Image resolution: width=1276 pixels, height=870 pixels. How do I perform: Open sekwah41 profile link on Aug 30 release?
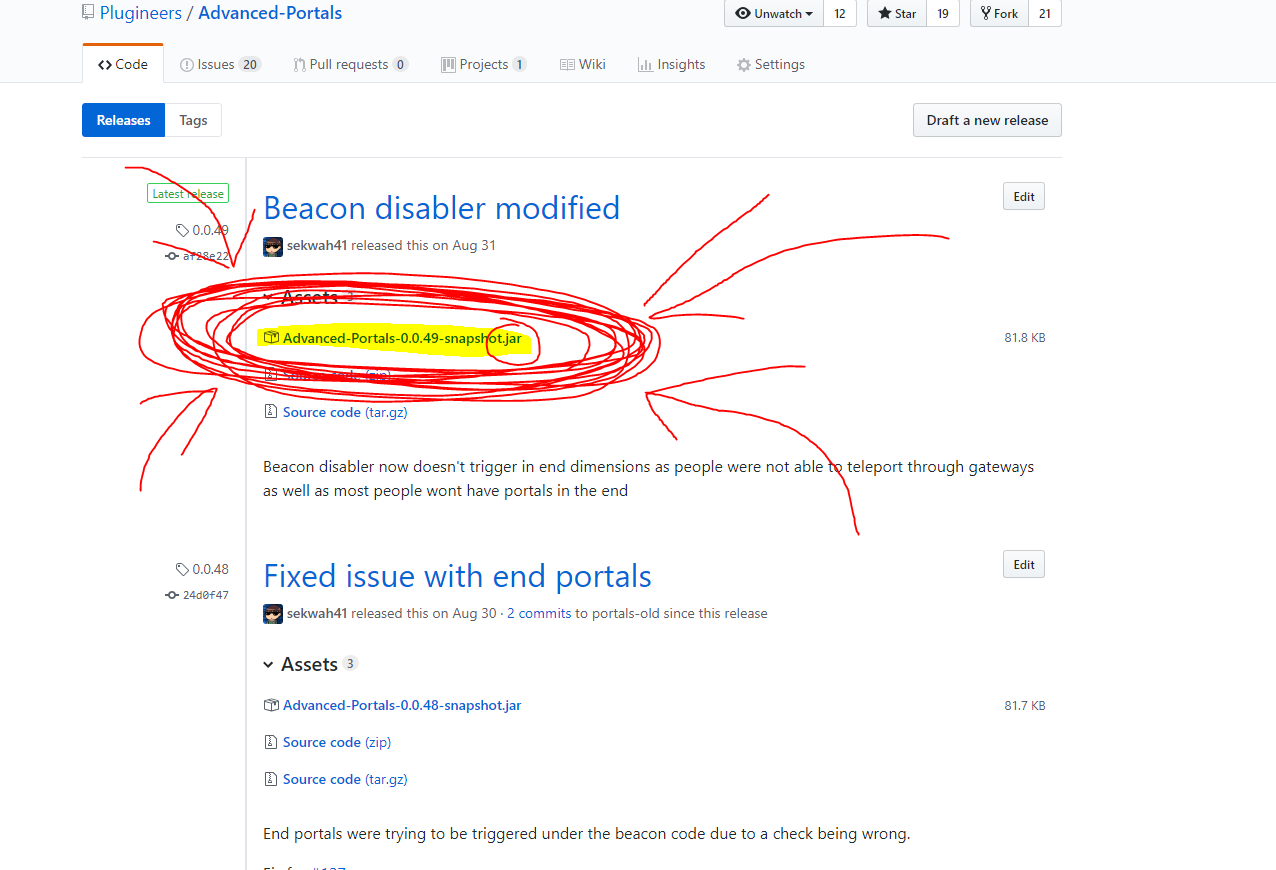(x=317, y=614)
